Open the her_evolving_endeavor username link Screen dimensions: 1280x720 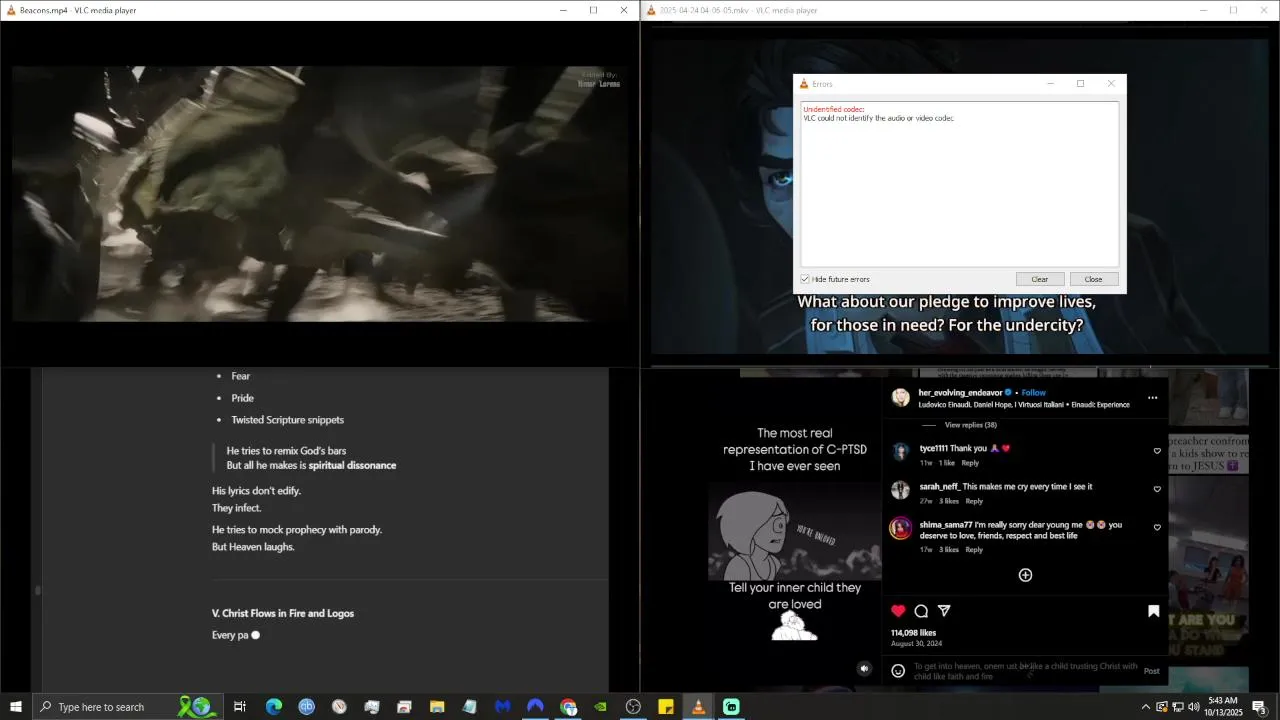coord(960,393)
